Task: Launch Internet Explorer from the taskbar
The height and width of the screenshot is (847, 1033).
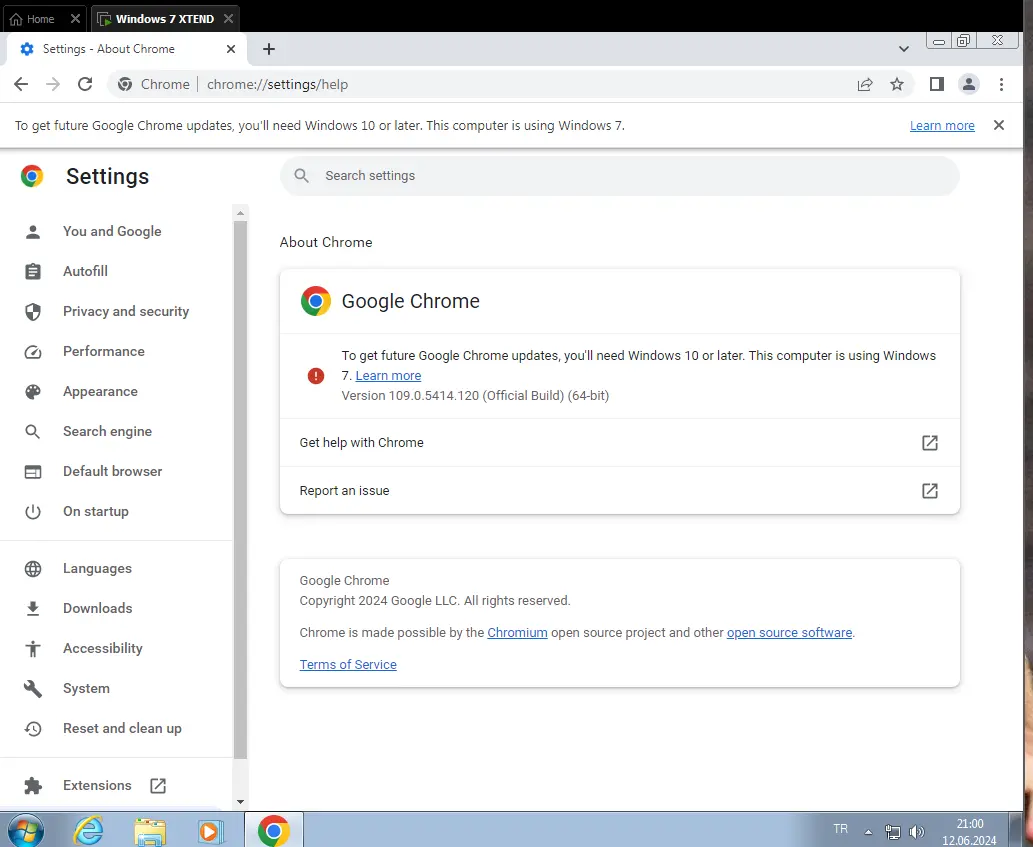Action: click(88, 831)
